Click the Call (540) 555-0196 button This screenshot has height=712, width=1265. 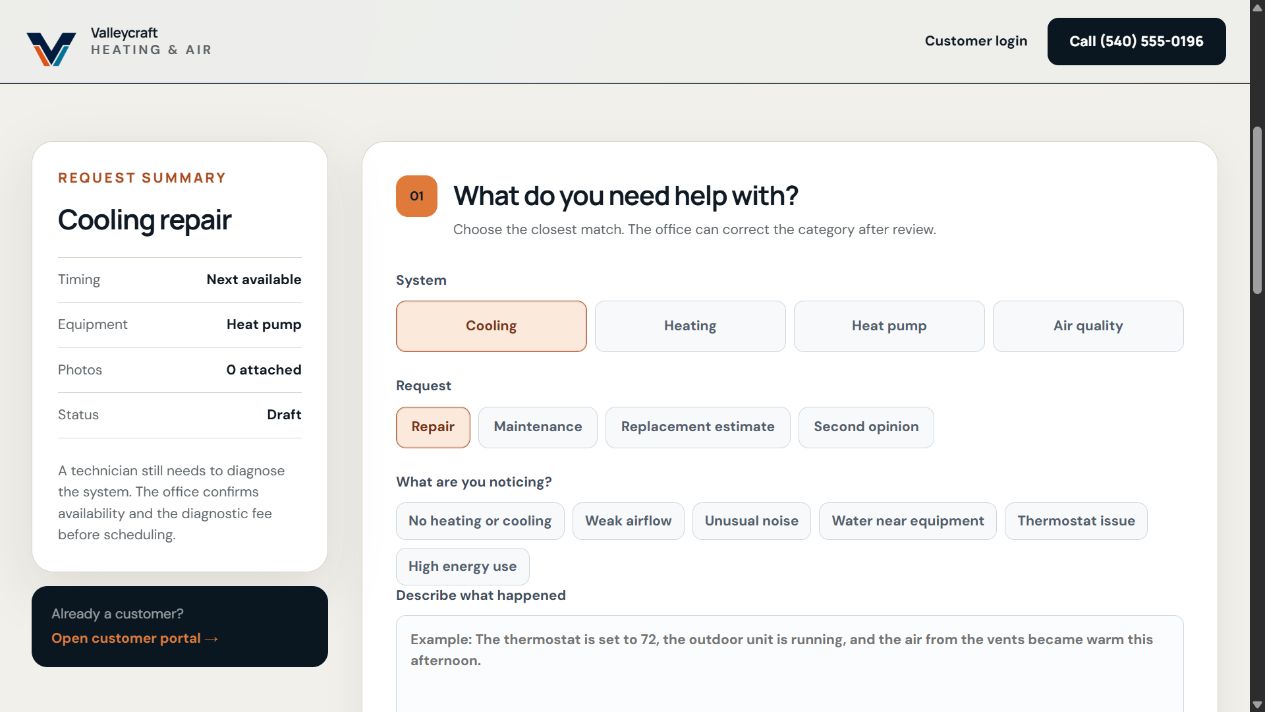[1136, 41]
